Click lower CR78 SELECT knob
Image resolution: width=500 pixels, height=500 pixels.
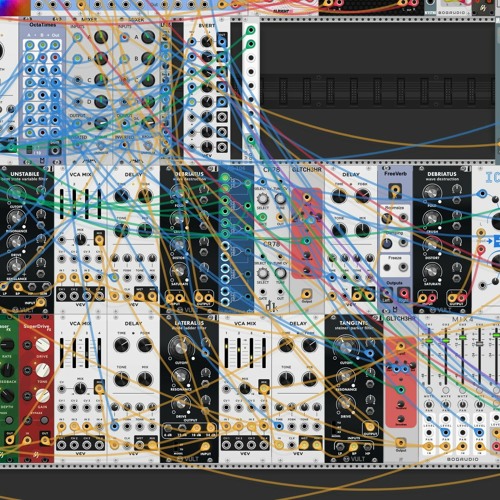pyautogui.click(x=263, y=273)
